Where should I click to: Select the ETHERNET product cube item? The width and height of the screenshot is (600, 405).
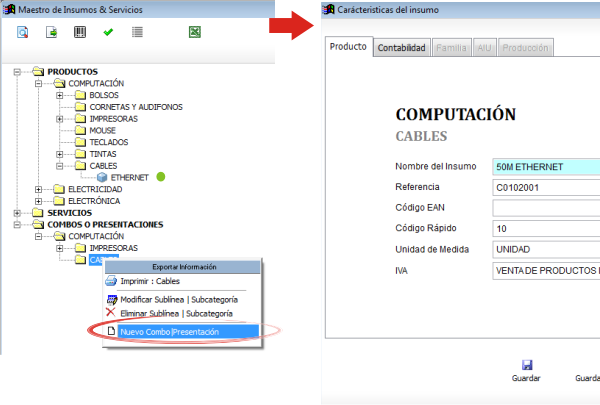tap(123, 178)
